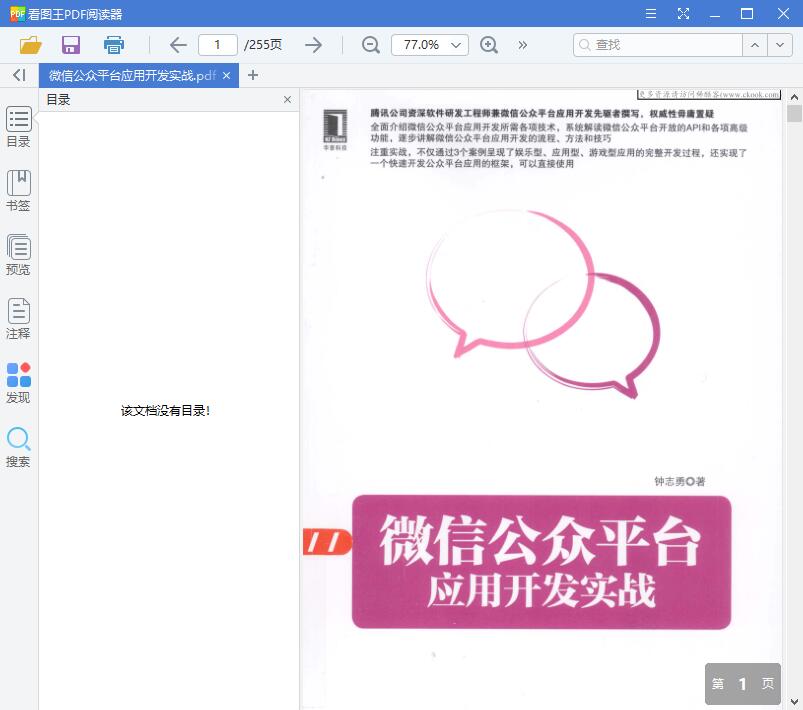Open the 预览 thumbnails panel
This screenshot has height=710, width=803.
[x=18, y=255]
